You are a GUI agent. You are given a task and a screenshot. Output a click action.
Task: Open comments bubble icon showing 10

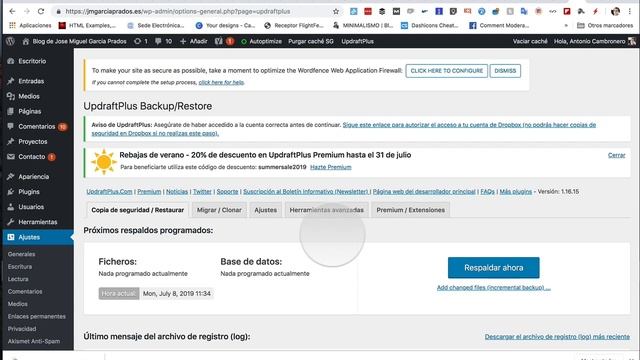pyautogui.click(x=163, y=41)
